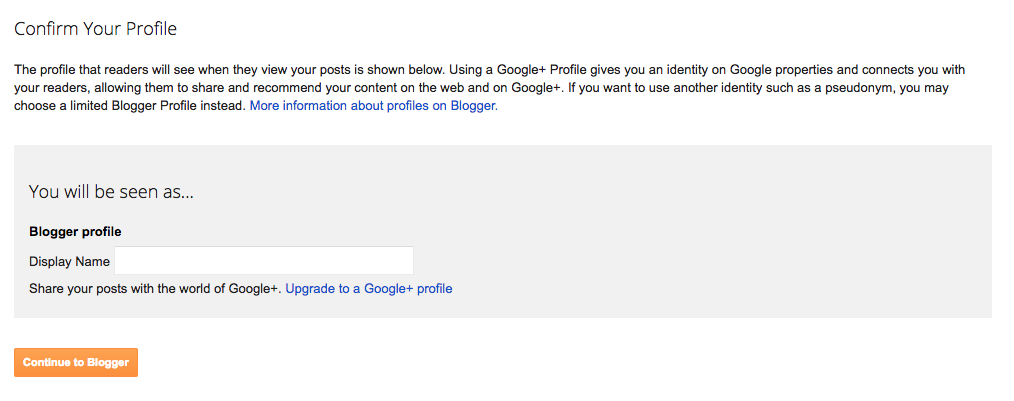Click the "You will be seen as..." heading
The height and width of the screenshot is (401, 1014).
[111, 191]
